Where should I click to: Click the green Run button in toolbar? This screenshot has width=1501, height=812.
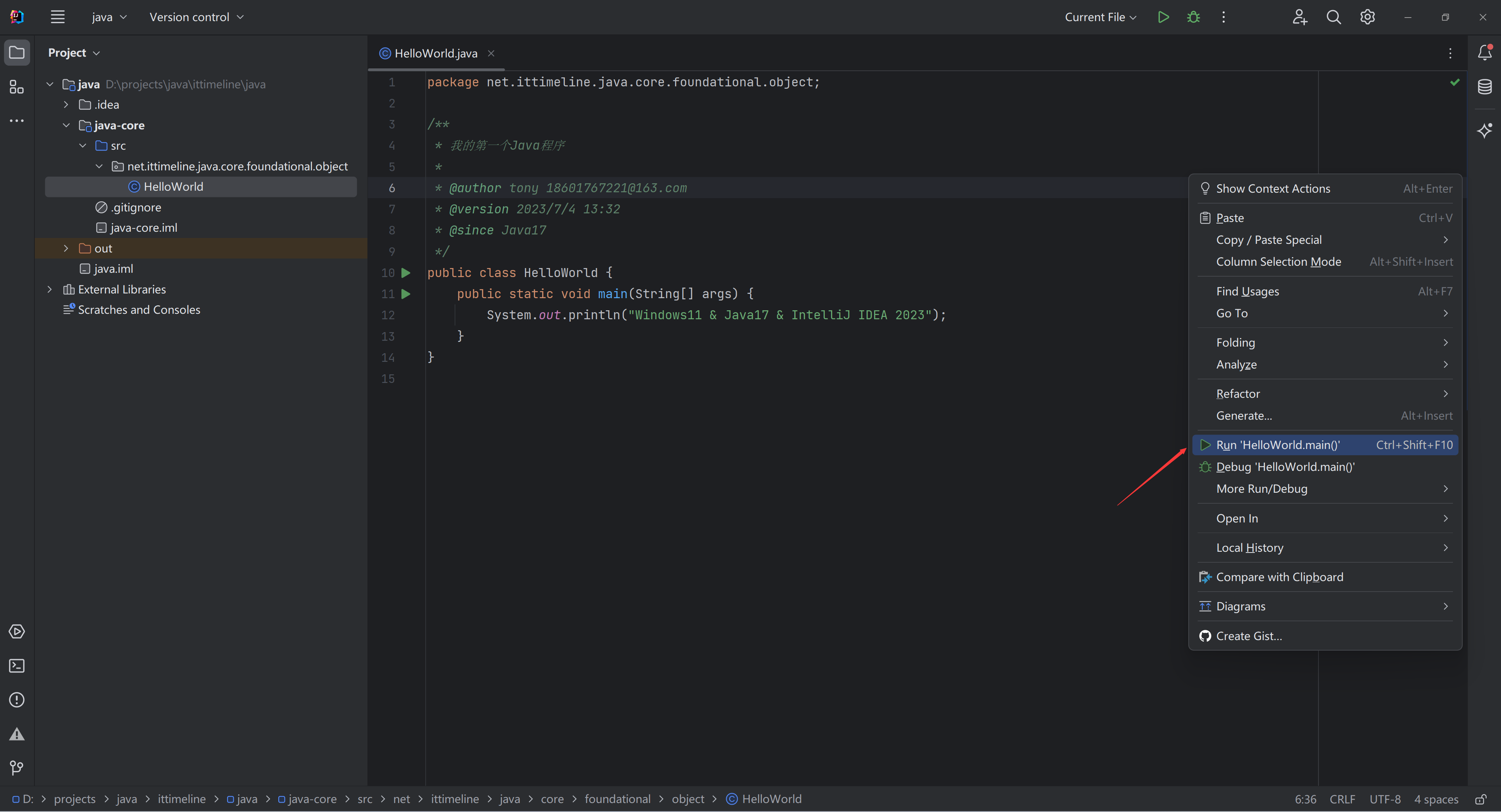click(x=1163, y=17)
